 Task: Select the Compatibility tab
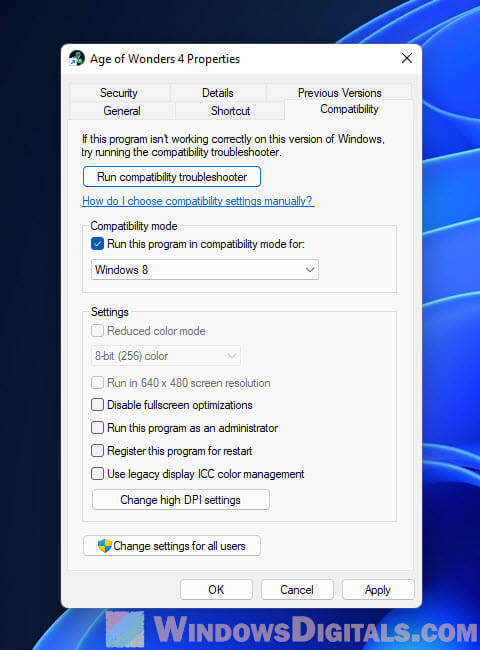[349, 109]
